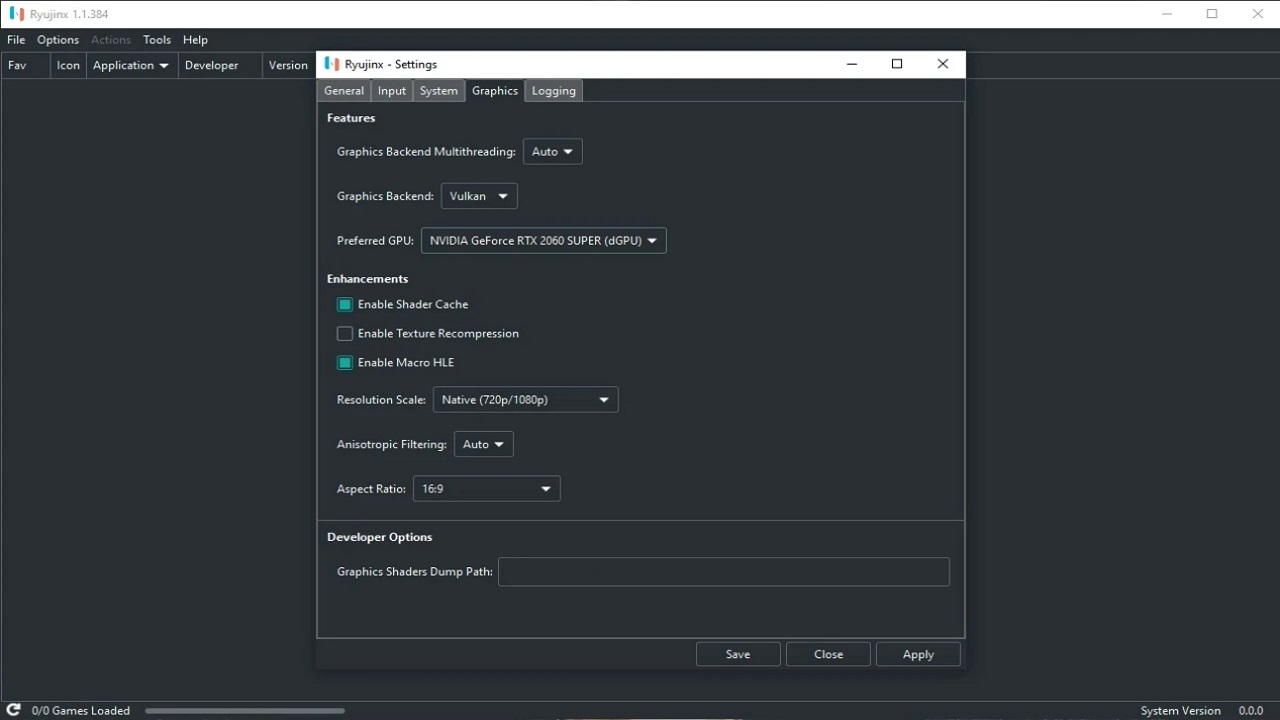1280x720 pixels.
Task: Click the refresh game list icon in status bar
Action: click(x=14, y=710)
